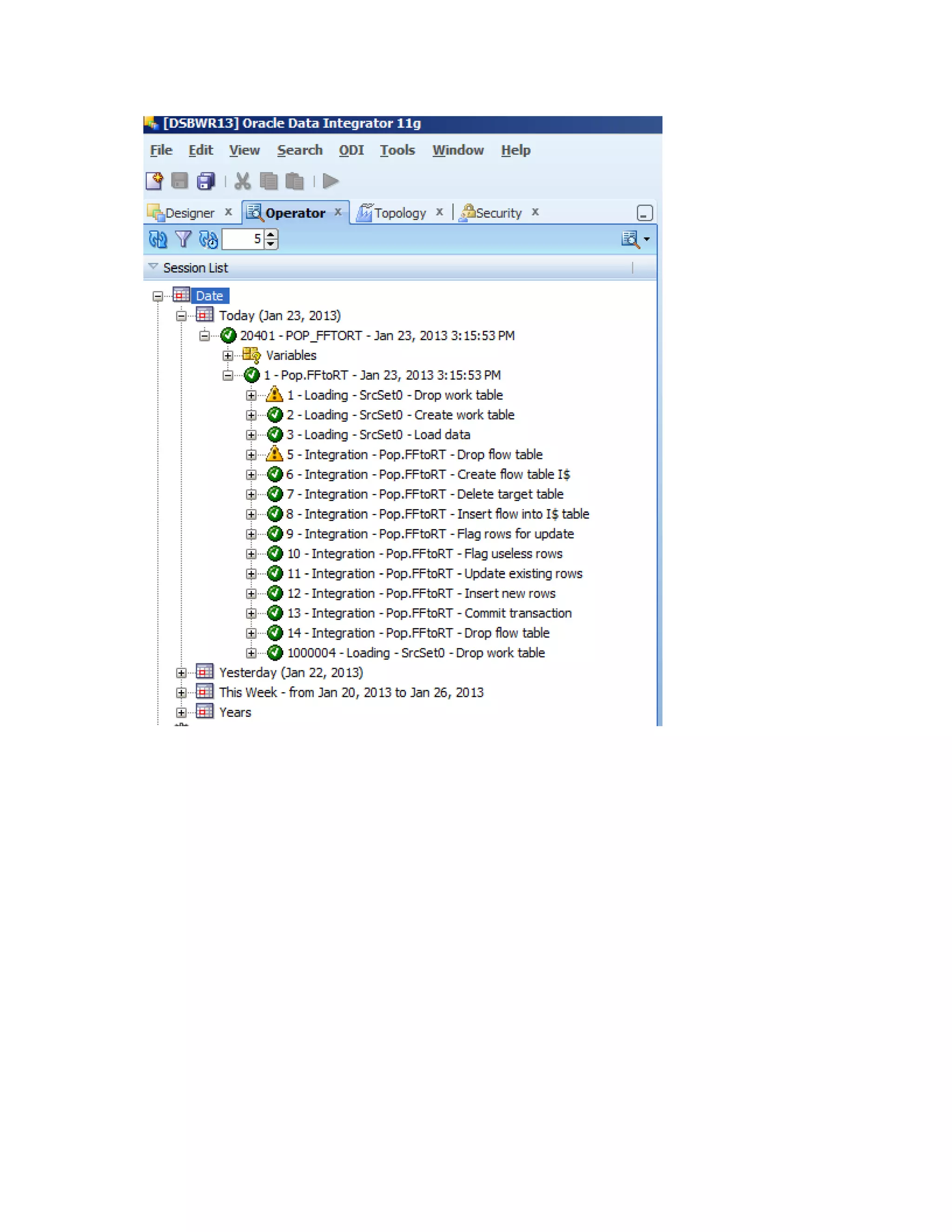Click the Variables folder icon

pos(251,355)
